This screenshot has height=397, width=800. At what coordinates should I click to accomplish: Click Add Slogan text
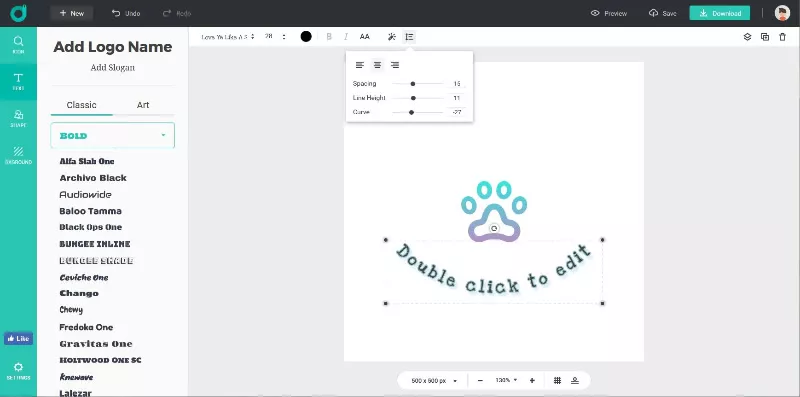113,67
